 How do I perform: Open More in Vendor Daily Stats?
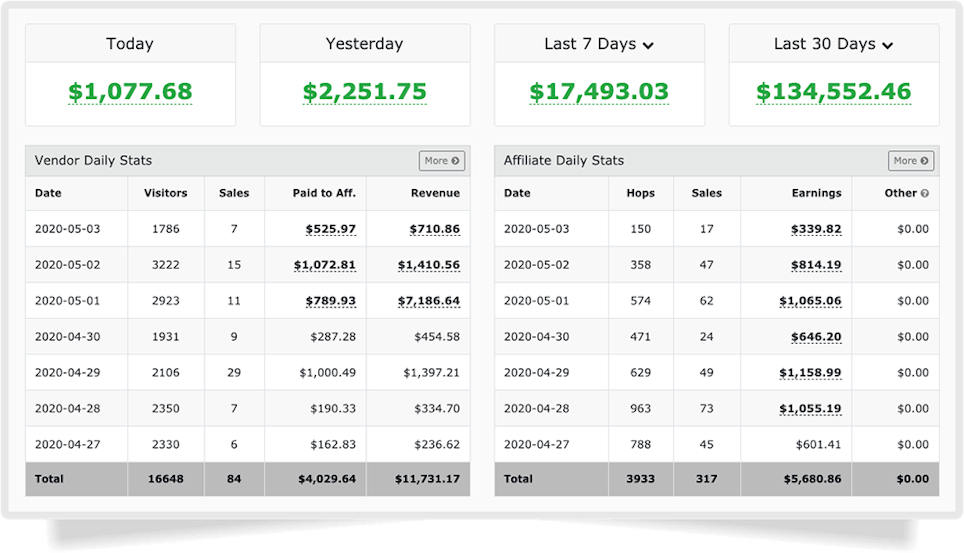[x=442, y=161]
